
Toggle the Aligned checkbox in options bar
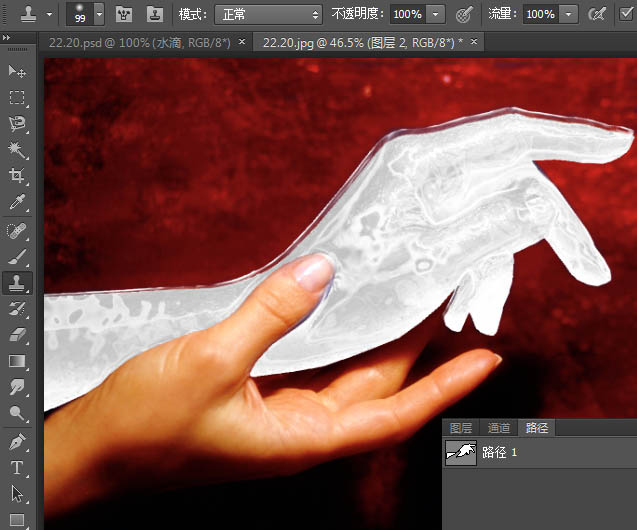point(626,14)
